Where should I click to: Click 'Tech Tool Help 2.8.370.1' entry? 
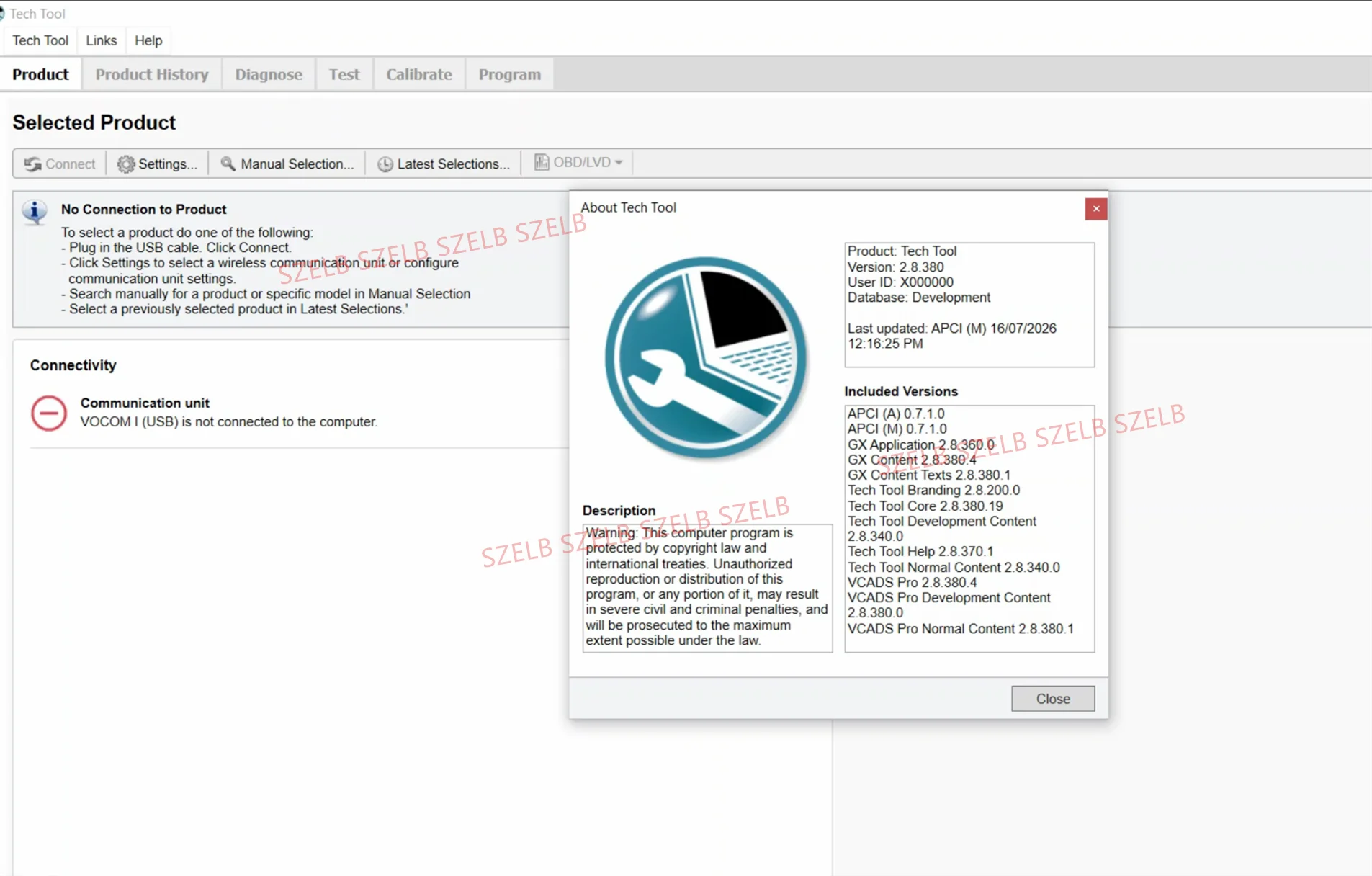(920, 551)
